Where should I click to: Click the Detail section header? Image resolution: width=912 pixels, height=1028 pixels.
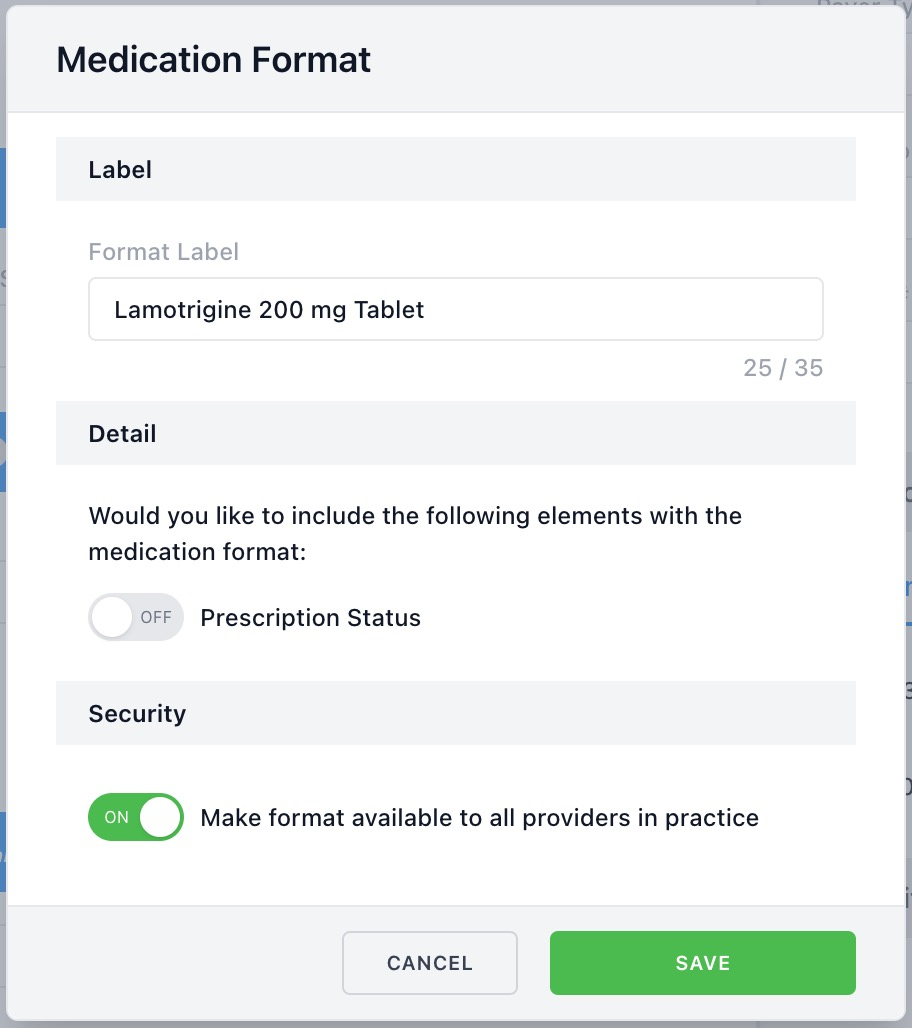coord(122,434)
